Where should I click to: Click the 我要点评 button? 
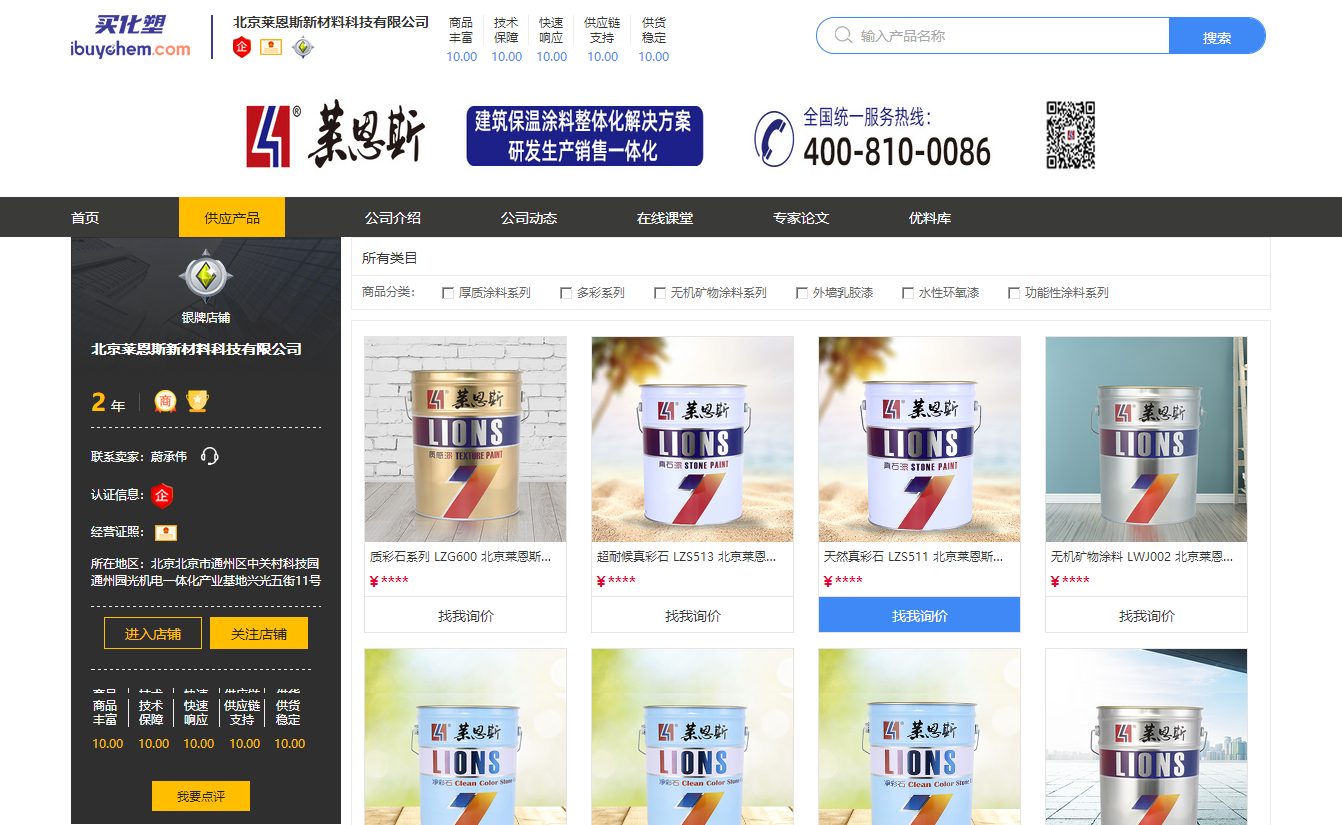[x=201, y=796]
